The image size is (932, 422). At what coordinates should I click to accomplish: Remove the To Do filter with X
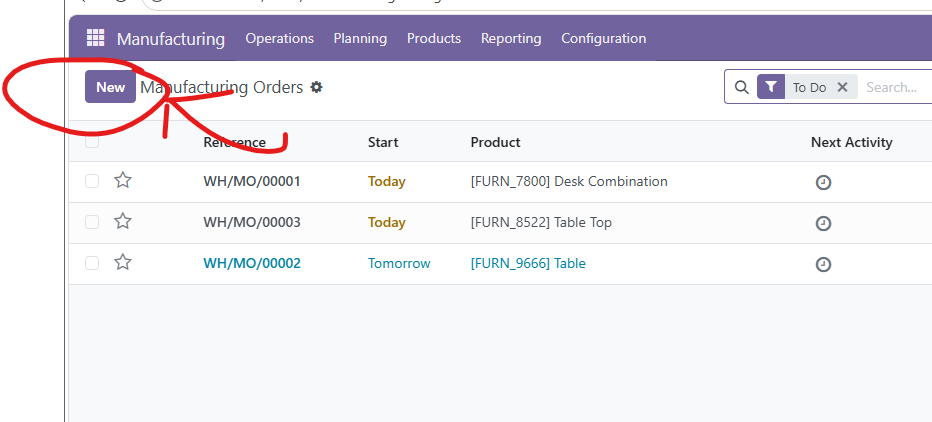coord(842,87)
